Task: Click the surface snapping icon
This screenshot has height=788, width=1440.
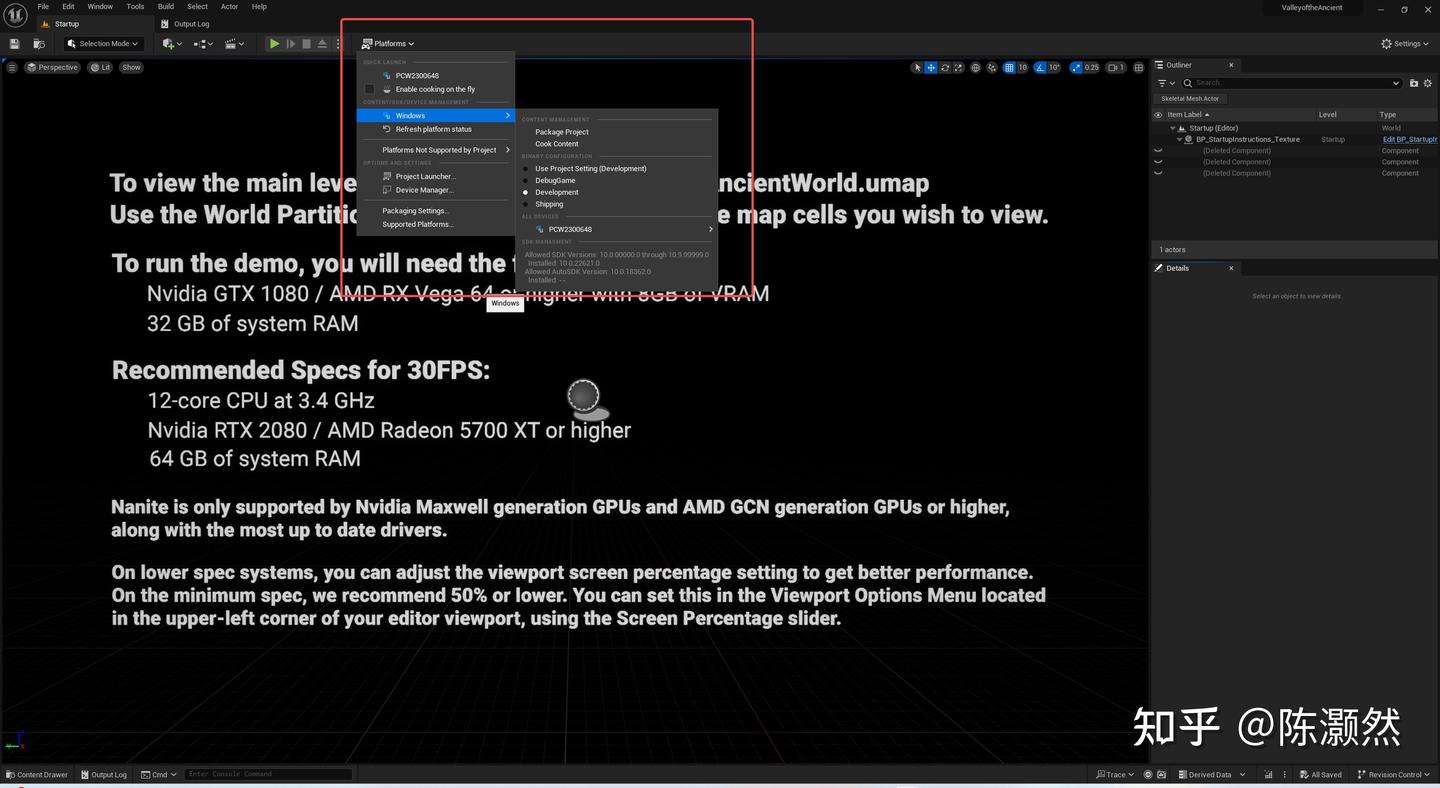Action: pos(992,68)
